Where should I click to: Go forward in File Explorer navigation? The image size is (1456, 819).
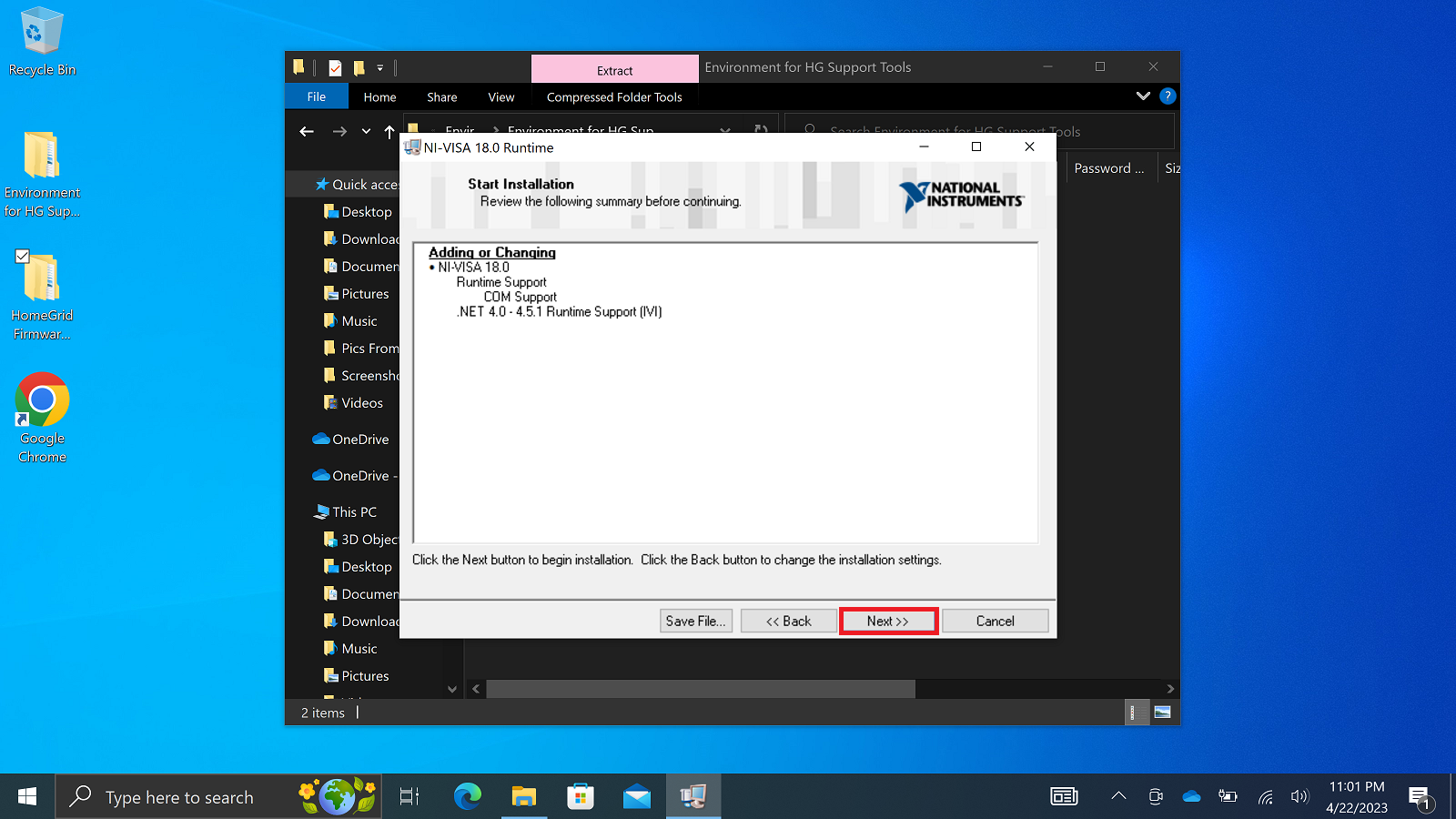(339, 131)
